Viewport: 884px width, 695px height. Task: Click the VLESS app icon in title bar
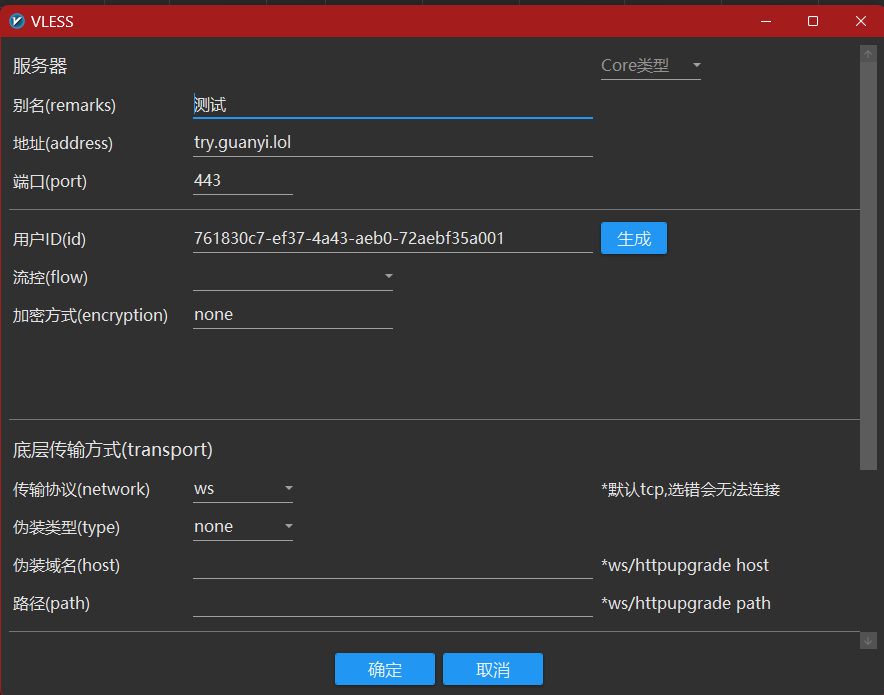(x=17, y=21)
